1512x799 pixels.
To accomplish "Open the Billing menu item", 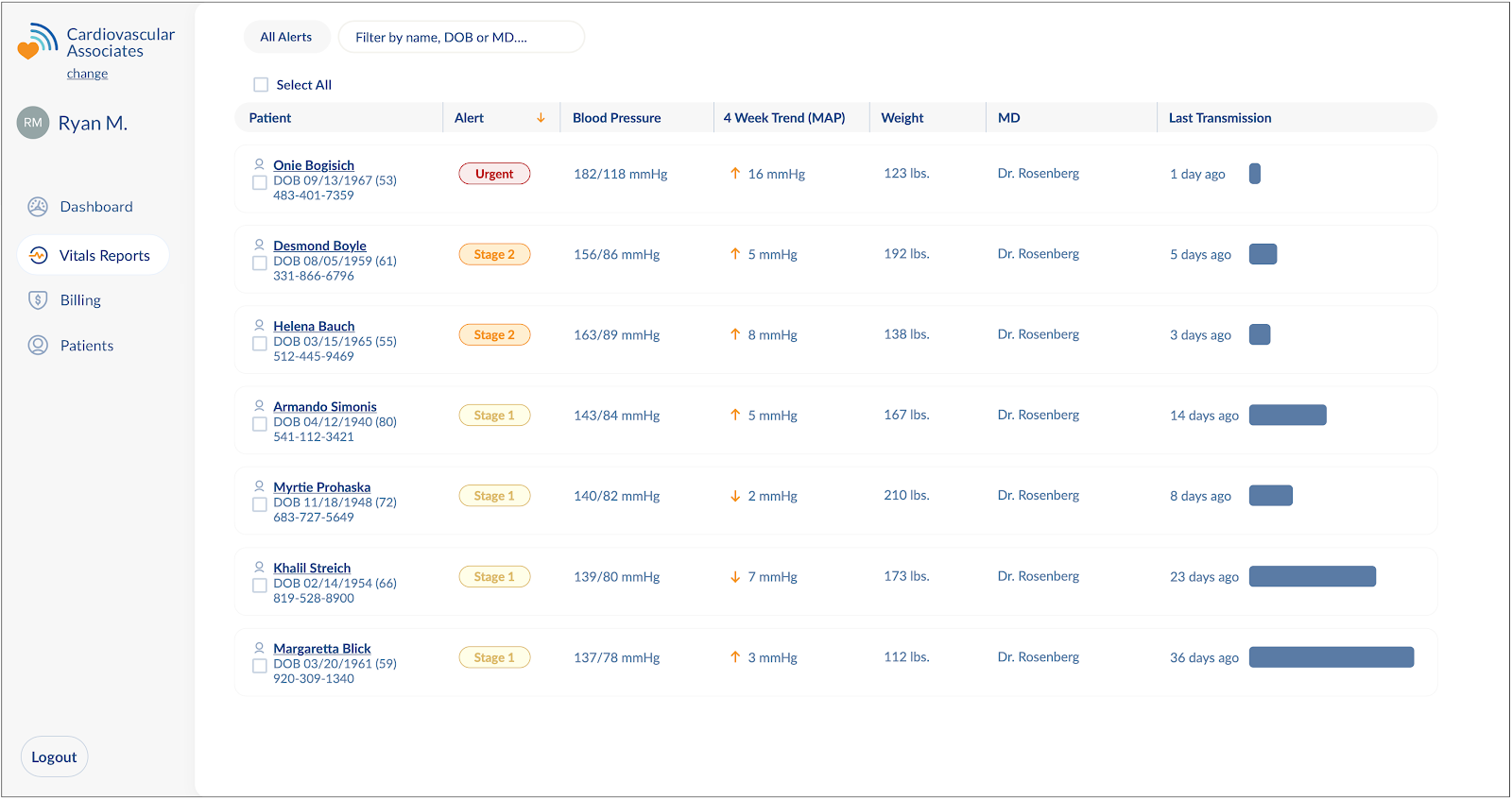I will (80, 300).
